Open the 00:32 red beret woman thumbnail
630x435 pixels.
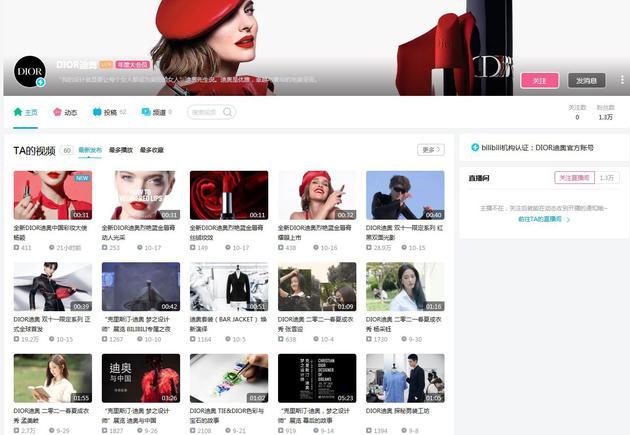[x=317, y=195]
